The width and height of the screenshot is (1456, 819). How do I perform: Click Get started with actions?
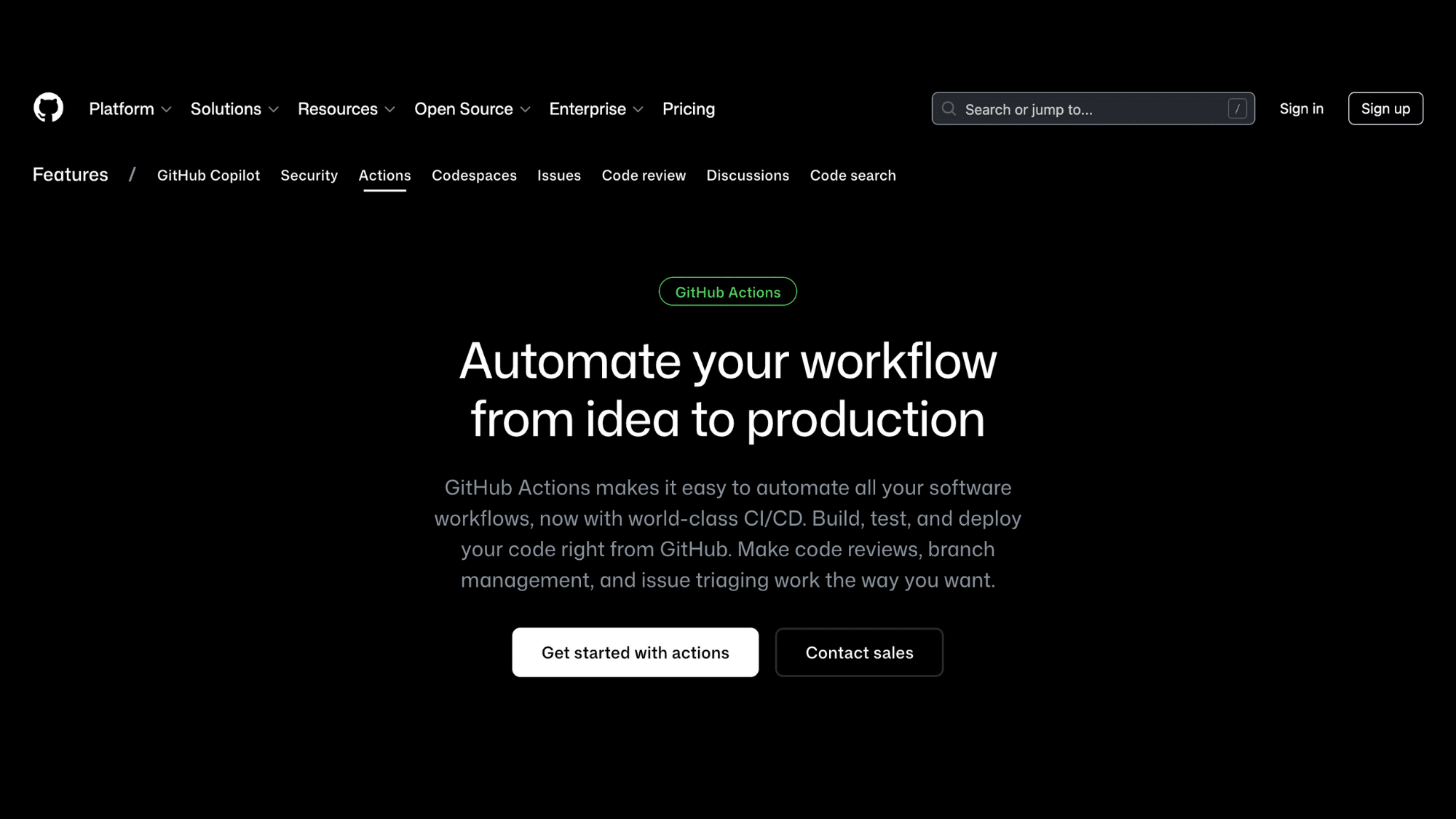[x=634, y=652]
